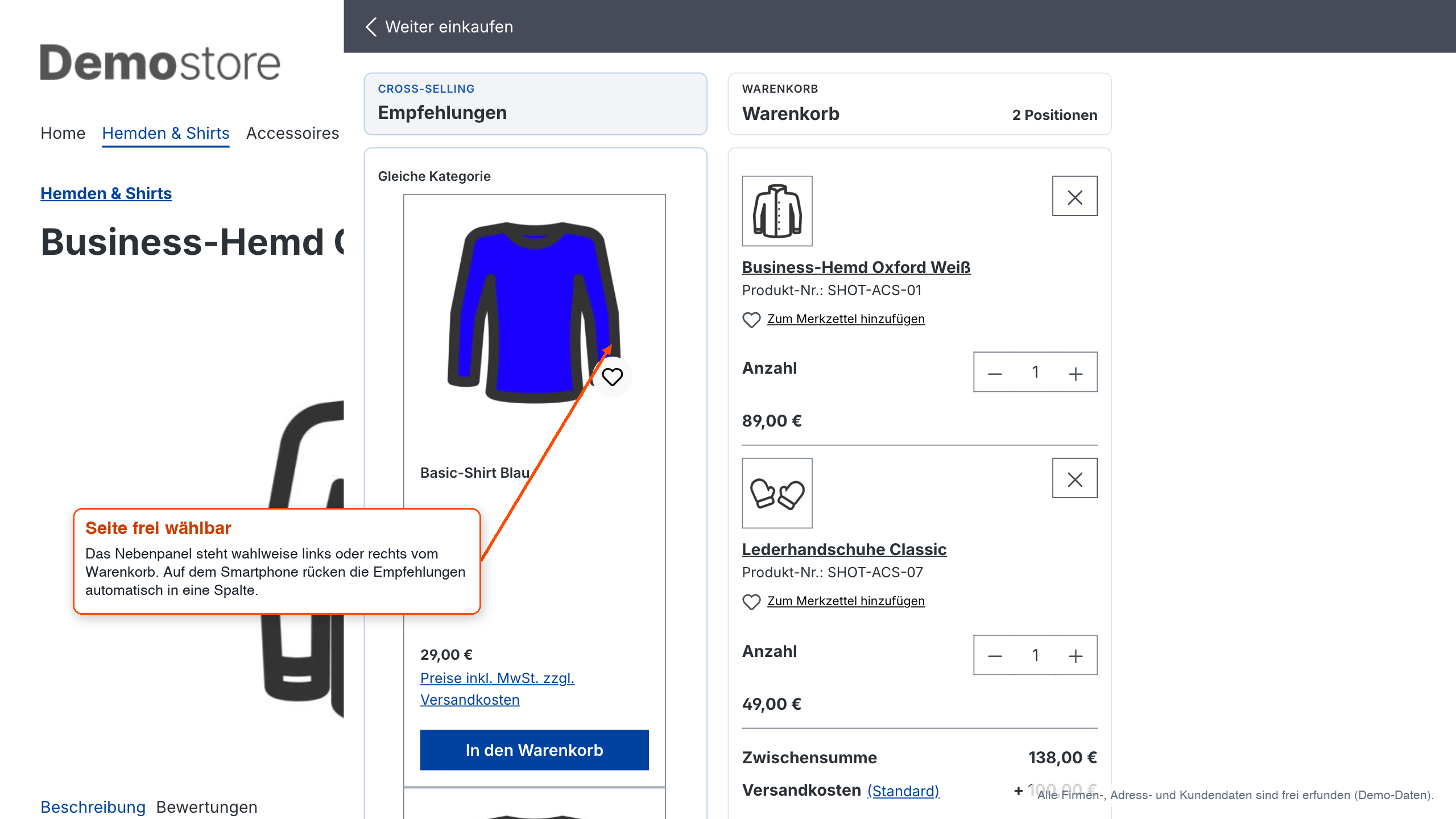Increase quantity of Business-Hemd Oxford Weiß

coord(1076,373)
